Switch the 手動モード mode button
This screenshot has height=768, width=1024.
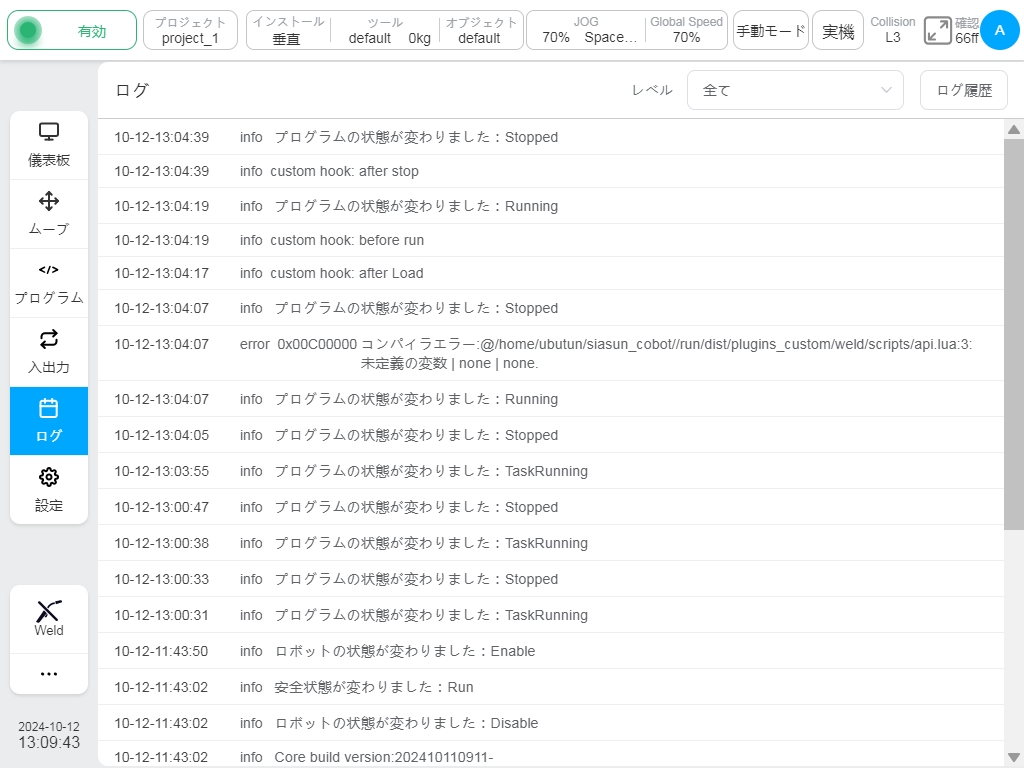click(x=771, y=30)
